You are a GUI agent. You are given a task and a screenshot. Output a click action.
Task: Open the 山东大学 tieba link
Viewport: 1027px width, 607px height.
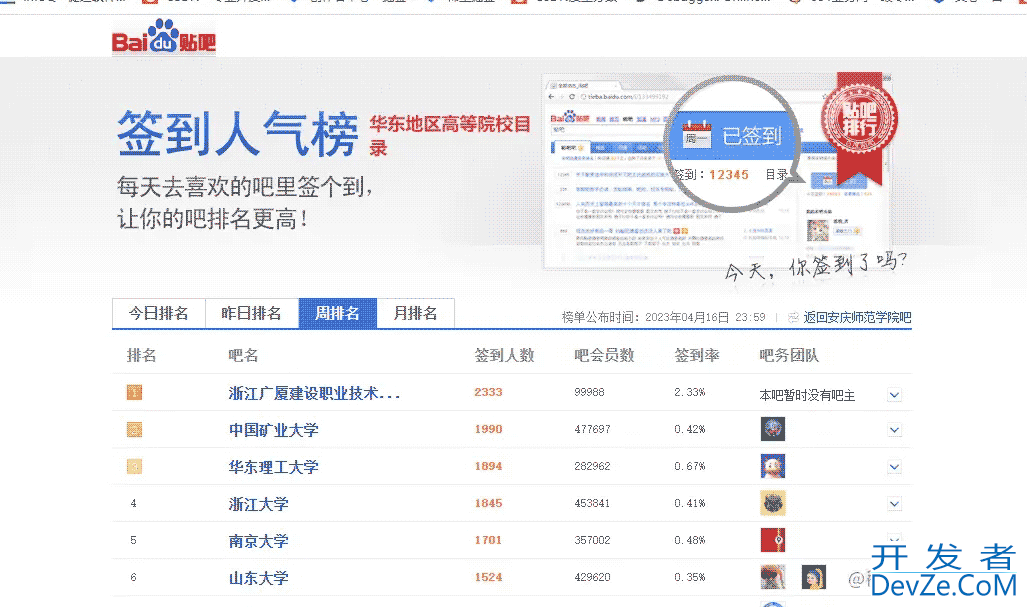(258, 578)
